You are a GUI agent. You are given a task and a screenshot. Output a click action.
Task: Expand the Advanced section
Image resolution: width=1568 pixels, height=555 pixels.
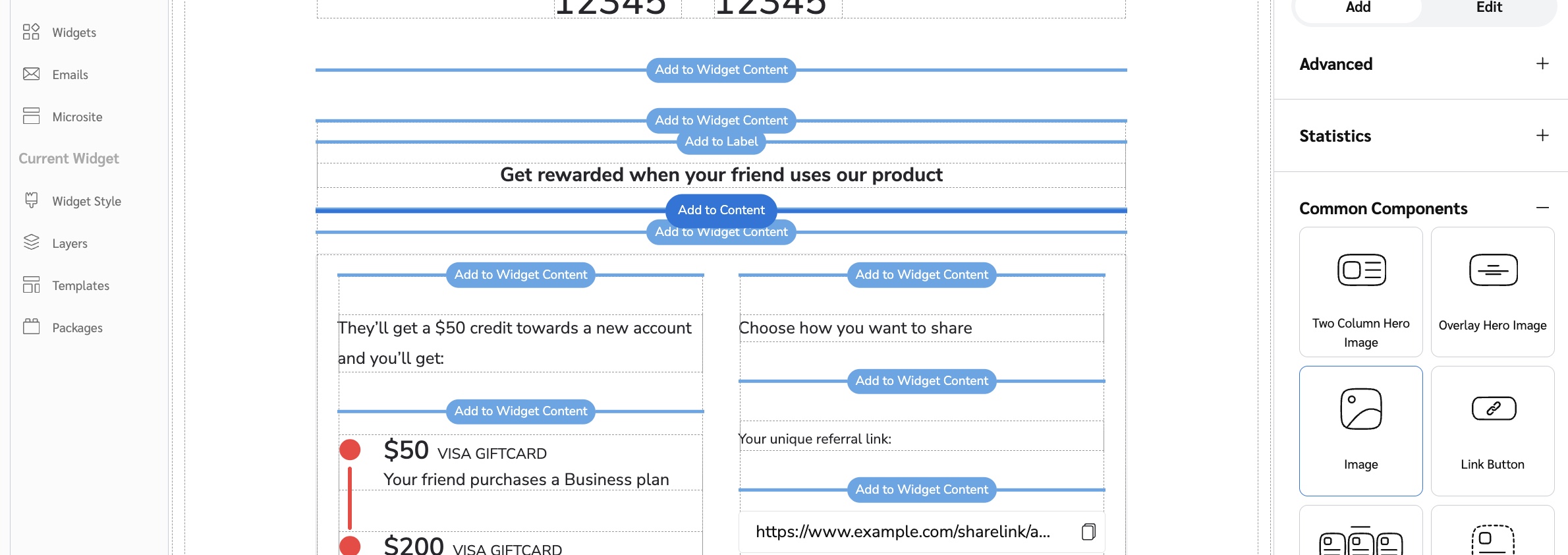1542,64
